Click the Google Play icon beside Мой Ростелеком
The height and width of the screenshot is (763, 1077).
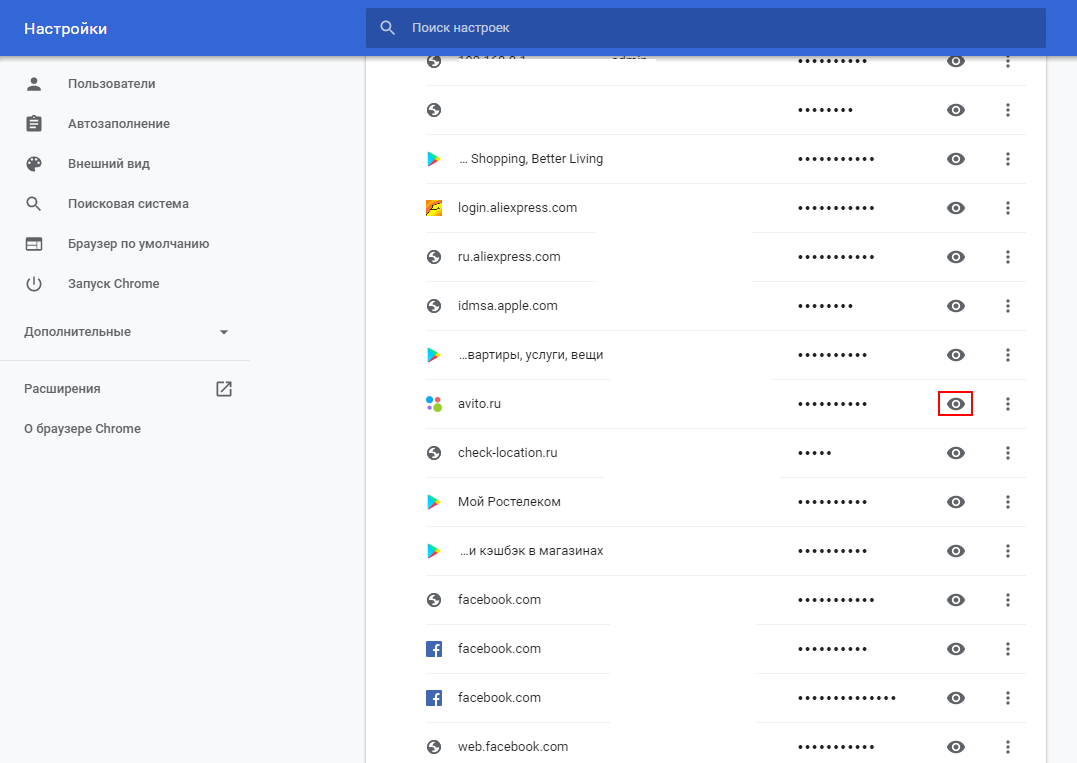pos(434,502)
